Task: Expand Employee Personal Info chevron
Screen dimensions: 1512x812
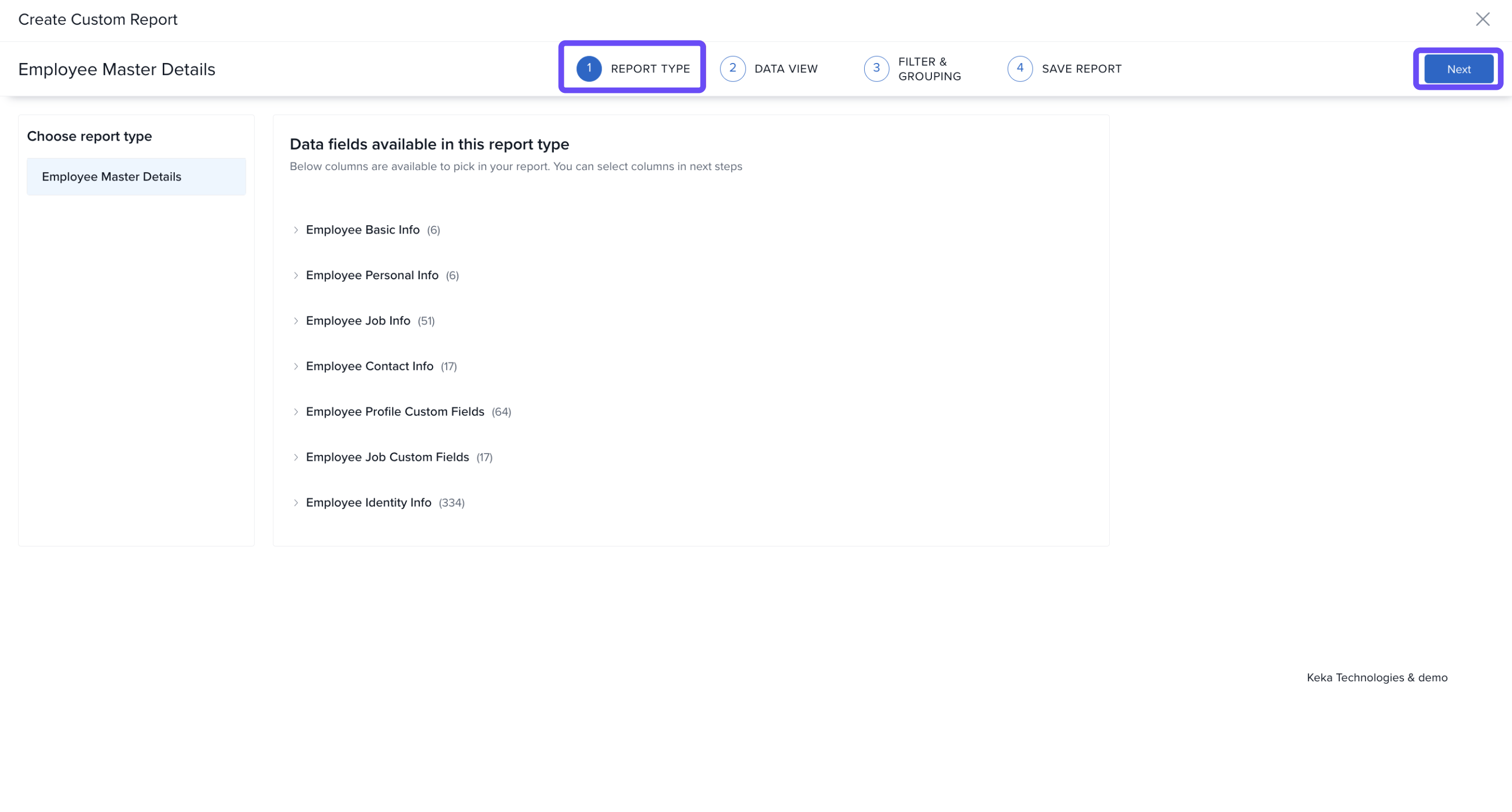Action: point(296,275)
